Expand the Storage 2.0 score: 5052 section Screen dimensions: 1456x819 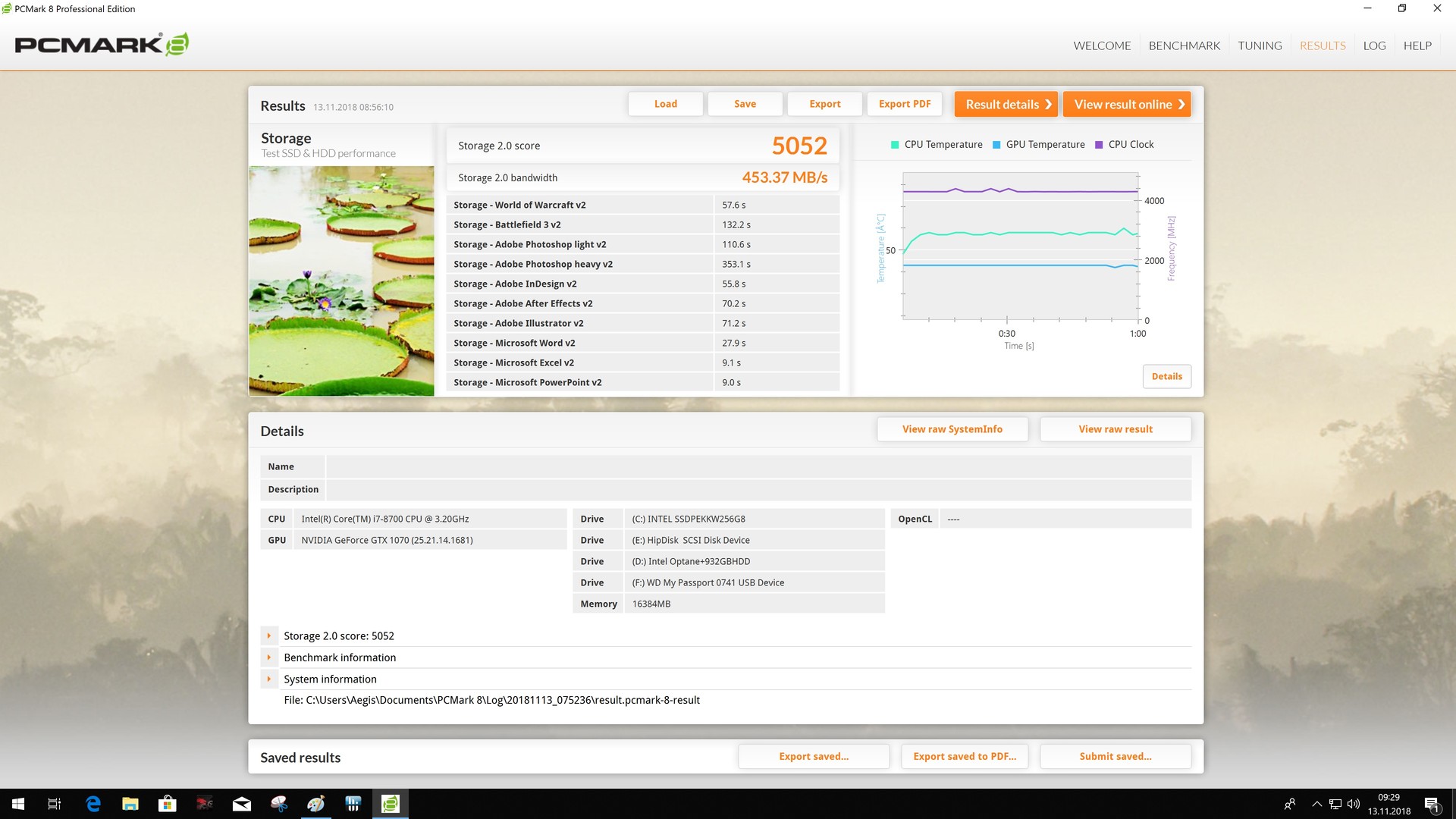click(x=269, y=635)
